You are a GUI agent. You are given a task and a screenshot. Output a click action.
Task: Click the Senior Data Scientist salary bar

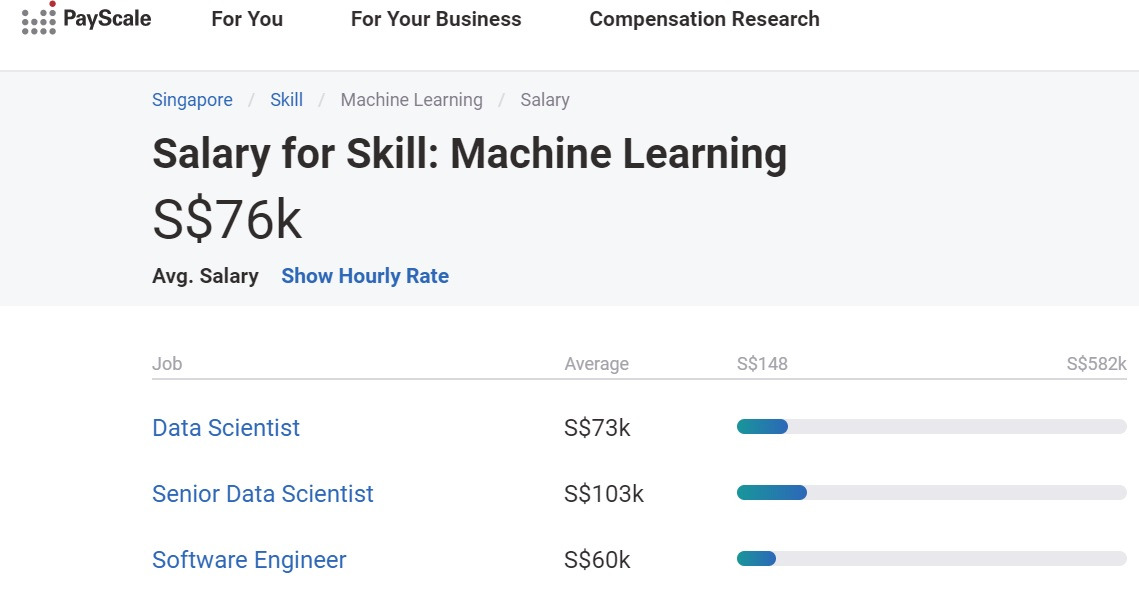(x=931, y=493)
